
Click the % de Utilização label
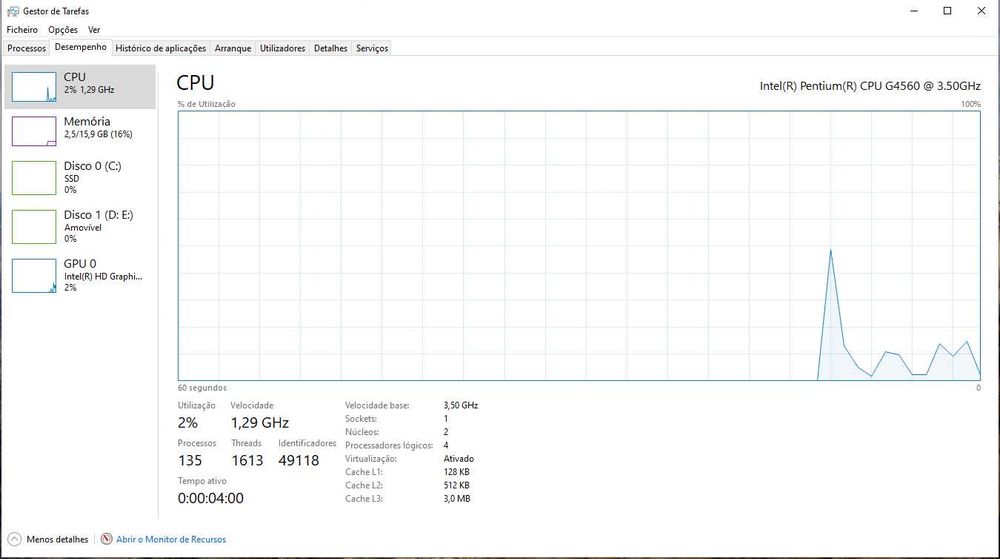(206, 104)
